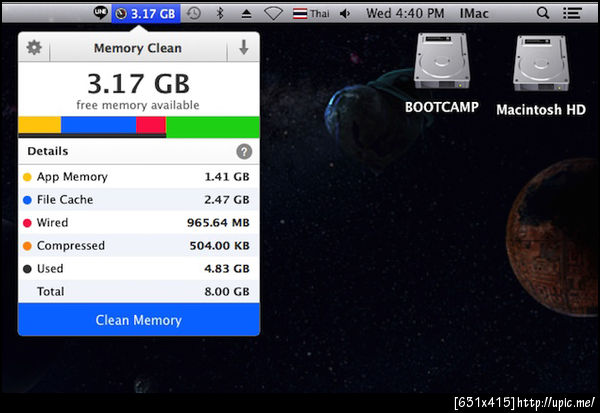Viewport: 600px width, 413px height.
Task: Click the Compressed row label
Action: click(70, 246)
